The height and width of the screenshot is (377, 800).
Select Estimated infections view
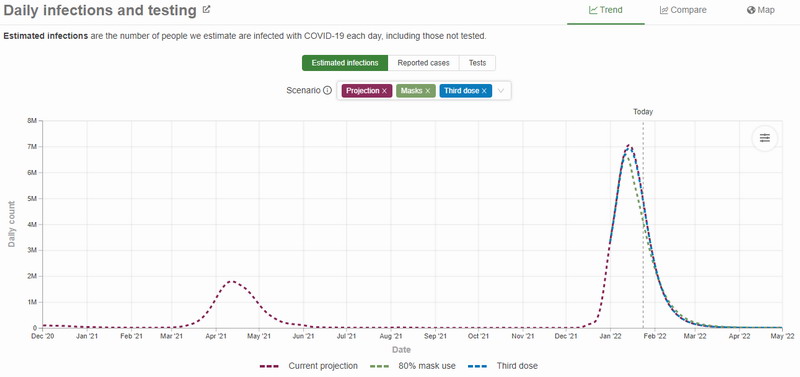pyautogui.click(x=345, y=63)
